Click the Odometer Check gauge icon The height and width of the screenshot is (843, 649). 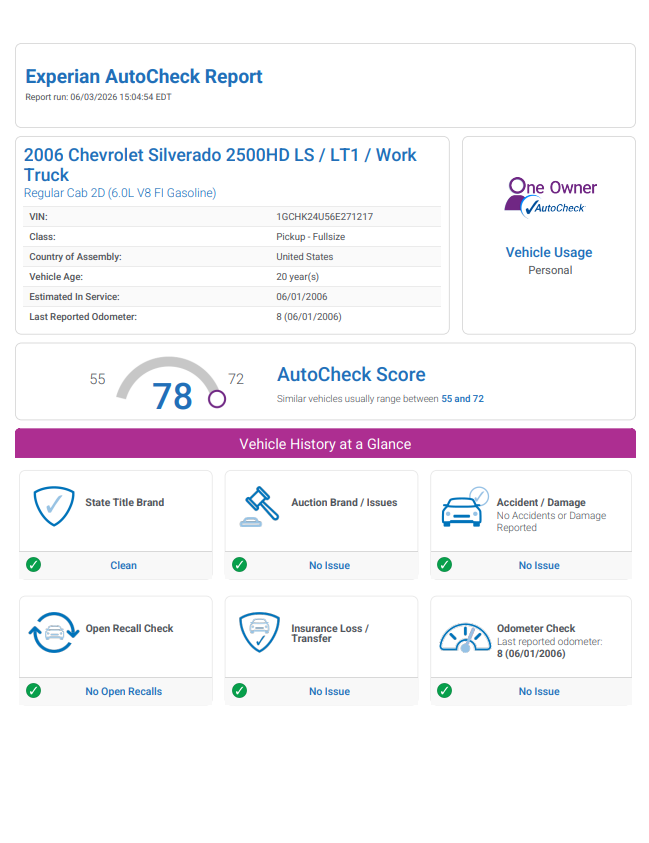pyautogui.click(x=465, y=638)
